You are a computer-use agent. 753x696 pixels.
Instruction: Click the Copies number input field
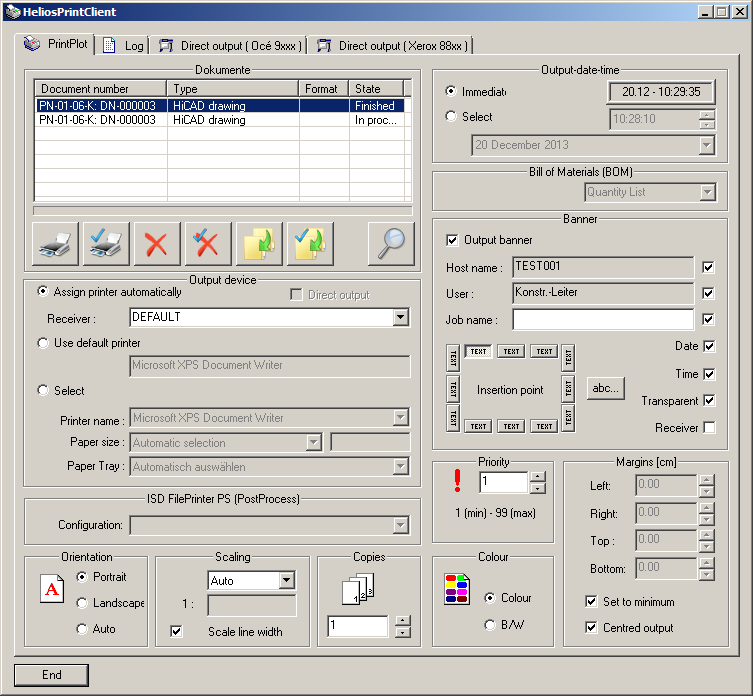[x=358, y=626]
